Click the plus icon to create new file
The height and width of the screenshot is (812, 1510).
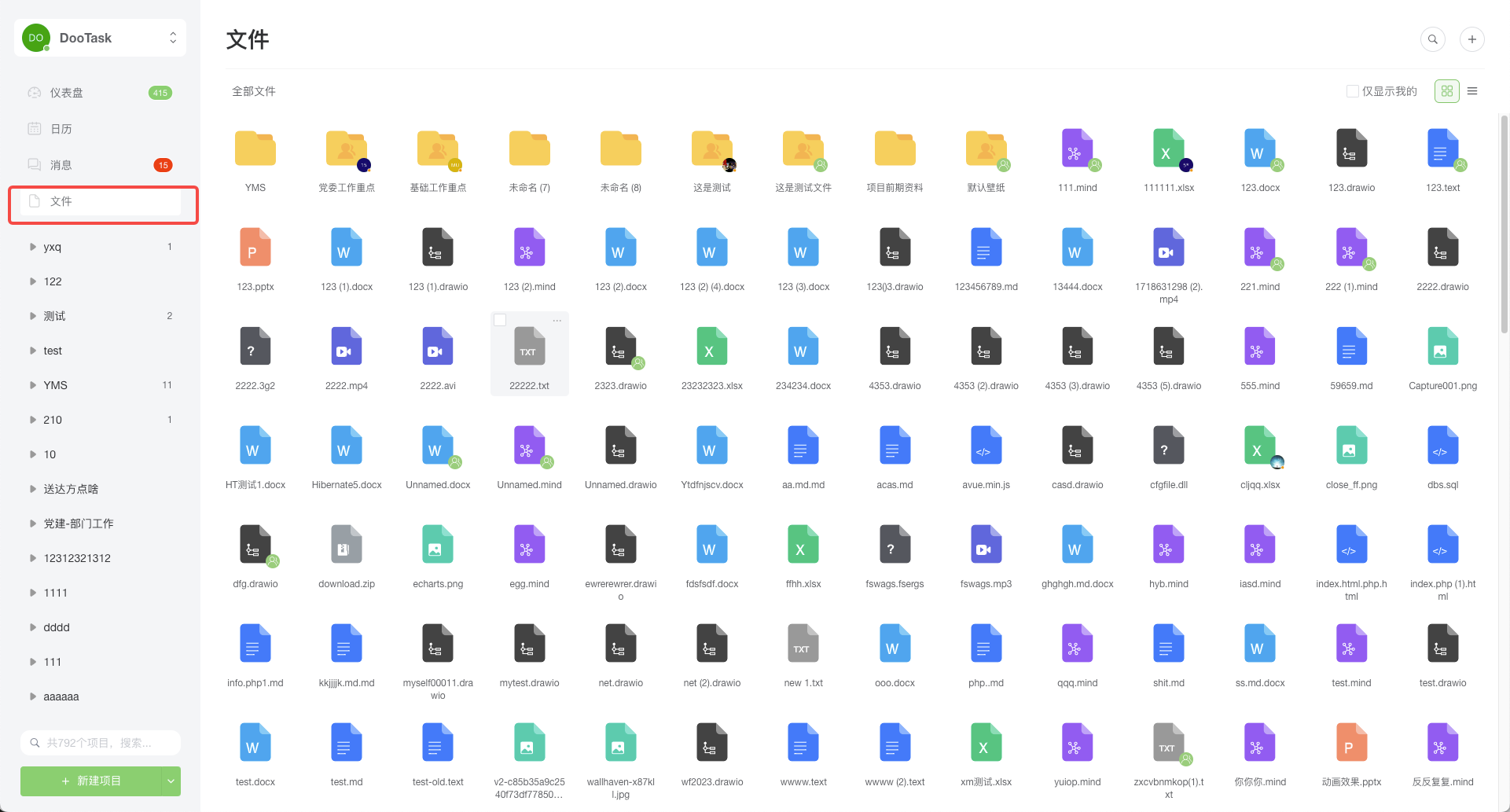(x=1472, y=39)
